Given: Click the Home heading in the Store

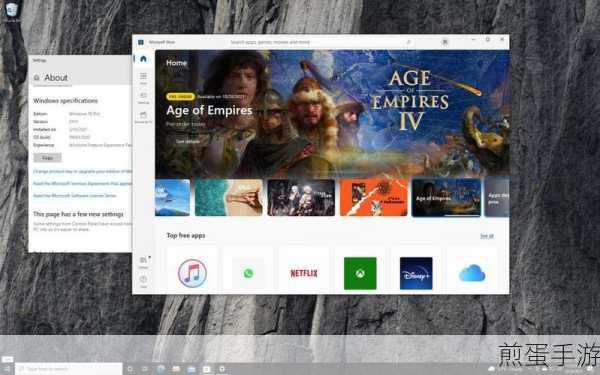Looking at the screenshot, I should click(x=176, y=63).
